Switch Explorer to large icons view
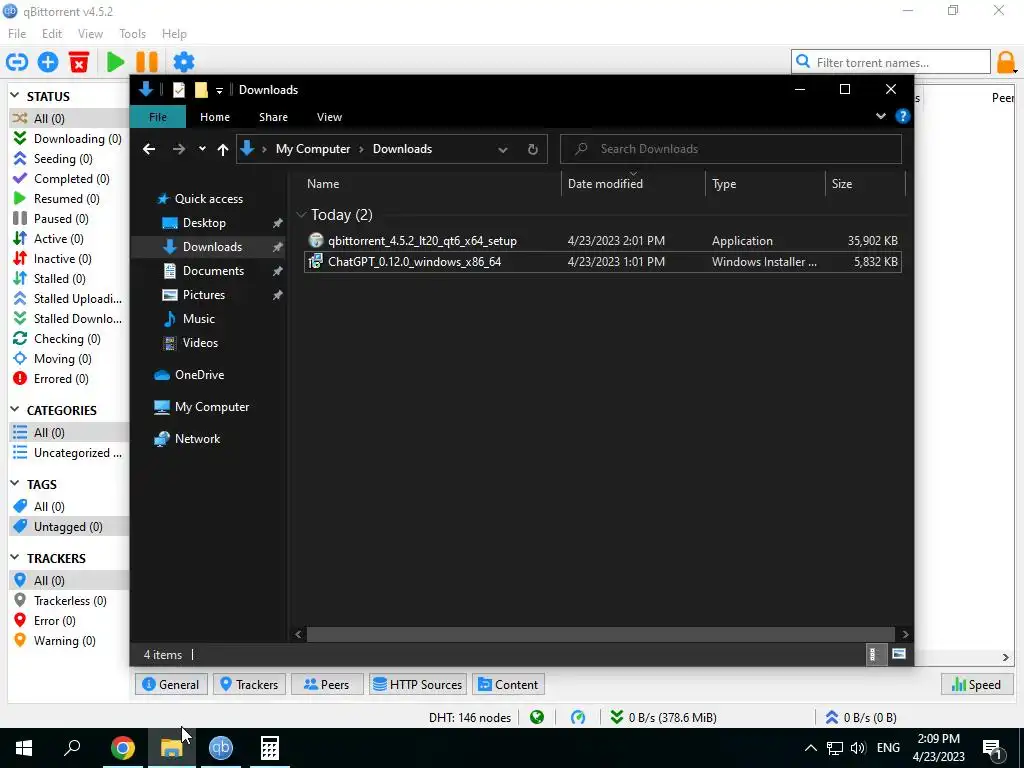 pyautogui.click(x=899, y=654)
